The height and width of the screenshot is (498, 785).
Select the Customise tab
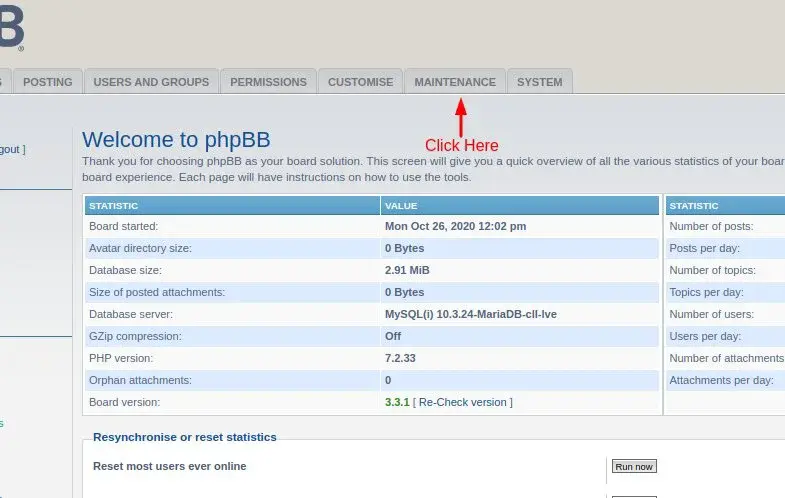click(x=360, y=82)
